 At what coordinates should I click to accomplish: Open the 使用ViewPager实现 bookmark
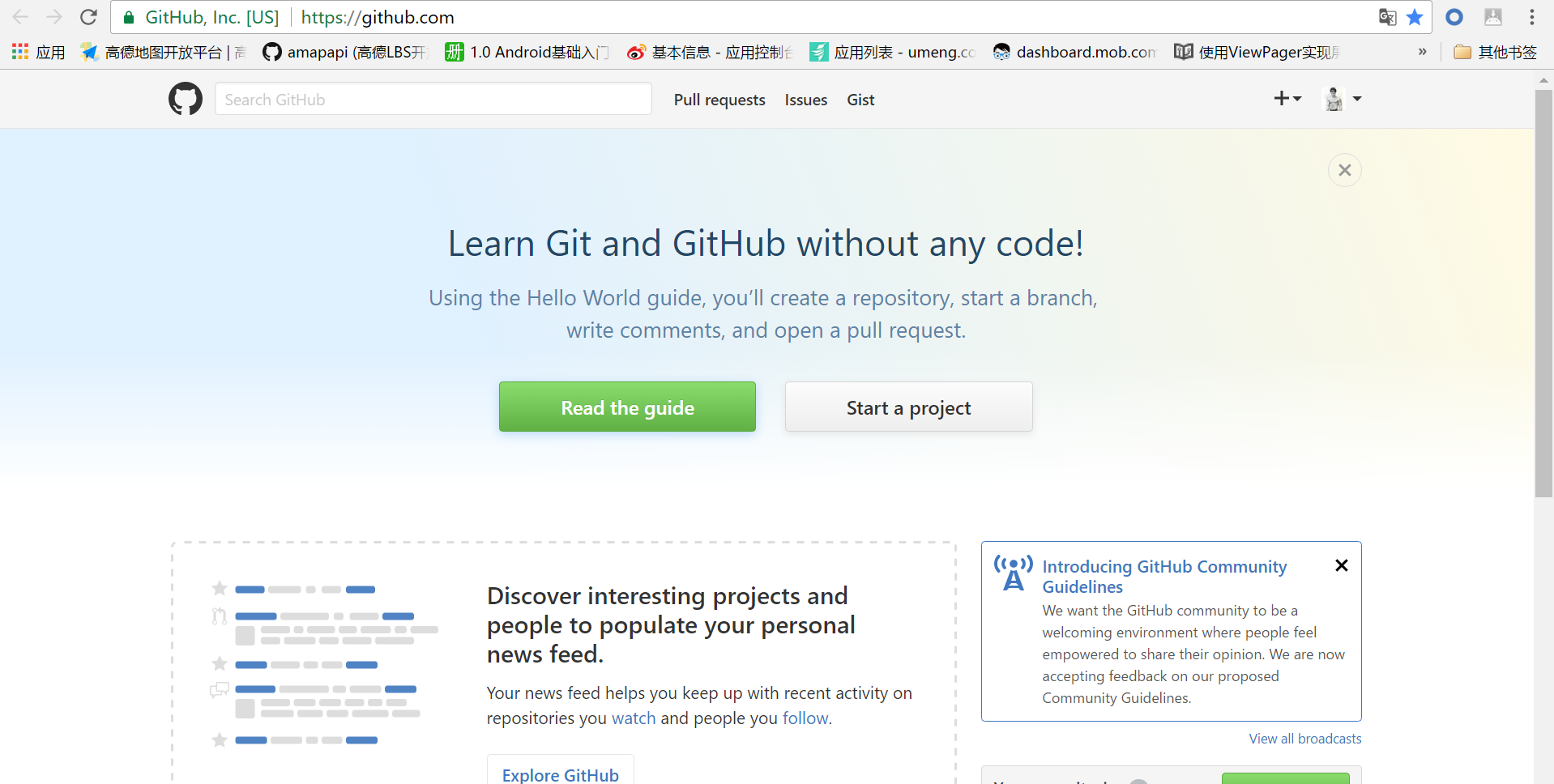[x=1257, y=52]
